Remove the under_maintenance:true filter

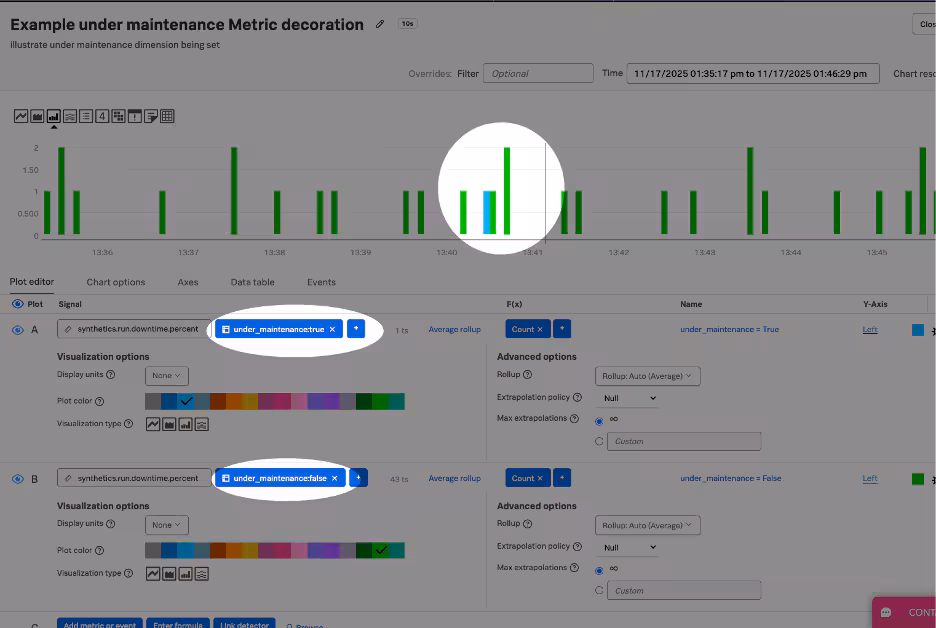[x=332, y=329]
